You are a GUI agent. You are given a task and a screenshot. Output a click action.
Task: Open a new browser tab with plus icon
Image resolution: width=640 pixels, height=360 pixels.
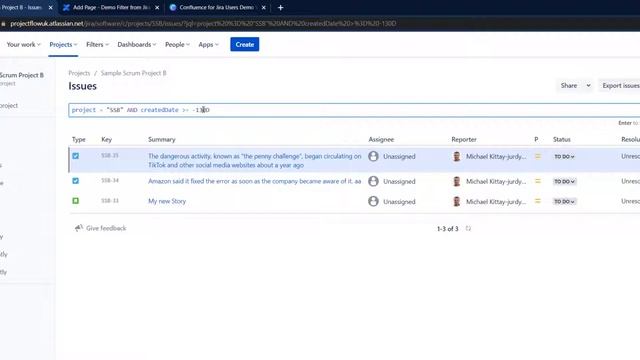[x=280, y=7]
